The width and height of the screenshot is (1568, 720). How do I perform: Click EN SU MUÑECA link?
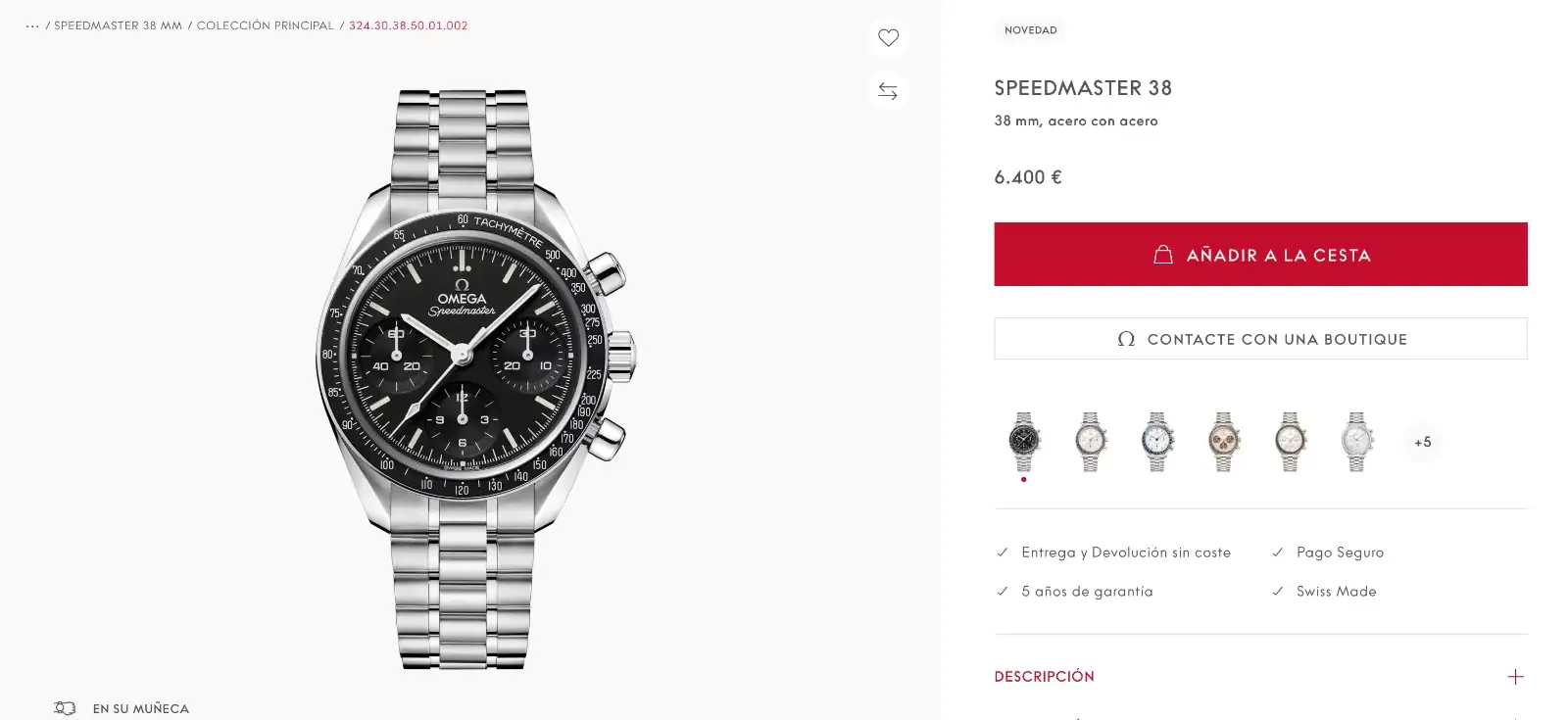pos(141,708)
